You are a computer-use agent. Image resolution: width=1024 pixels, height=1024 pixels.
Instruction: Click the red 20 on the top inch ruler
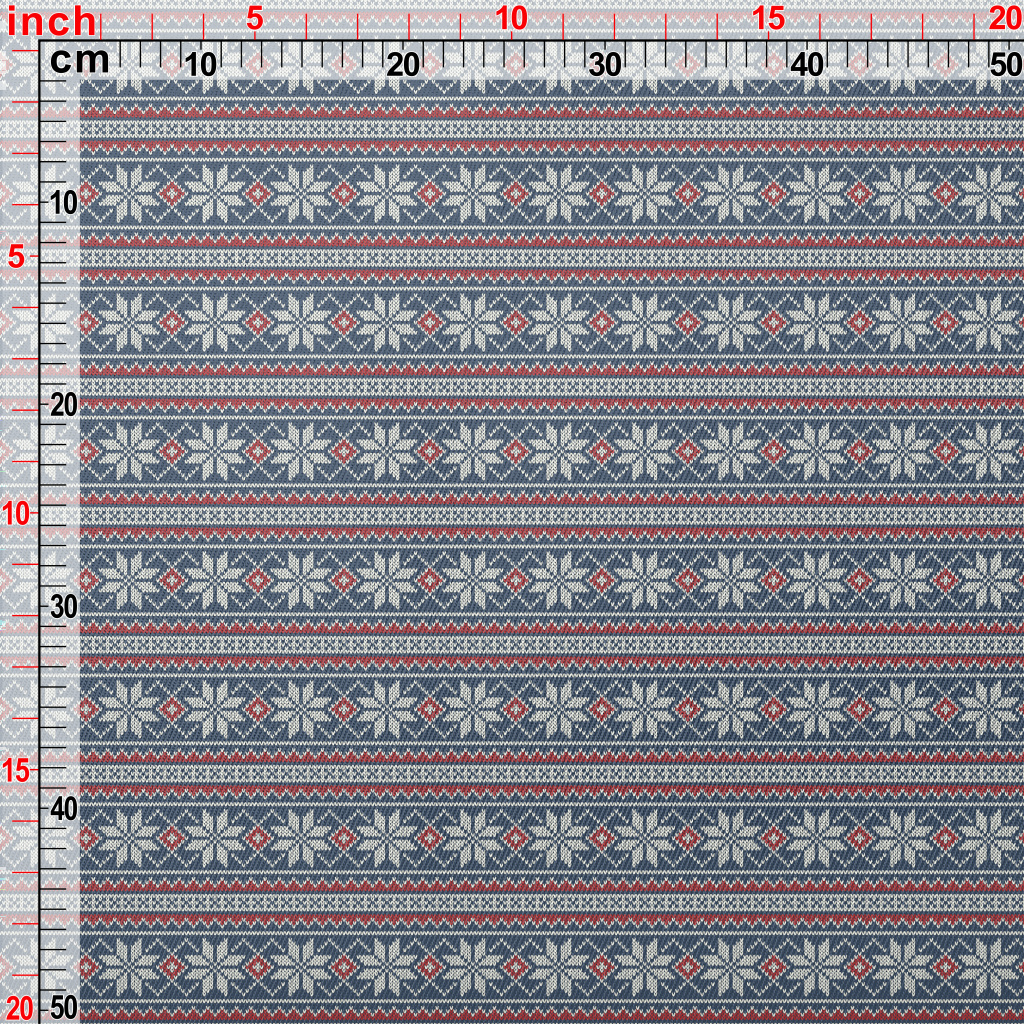1004,18
